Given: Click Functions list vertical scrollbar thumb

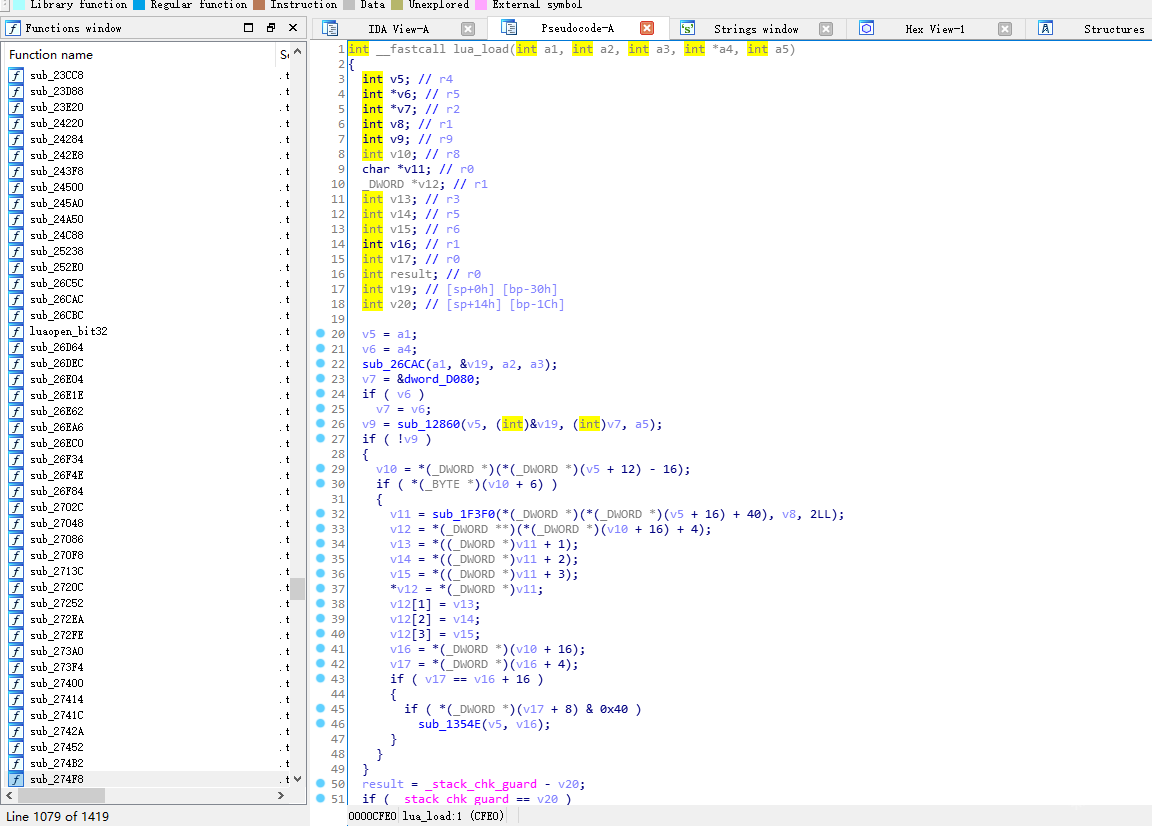Looking at the screenshot, I should tap(298, 589).
